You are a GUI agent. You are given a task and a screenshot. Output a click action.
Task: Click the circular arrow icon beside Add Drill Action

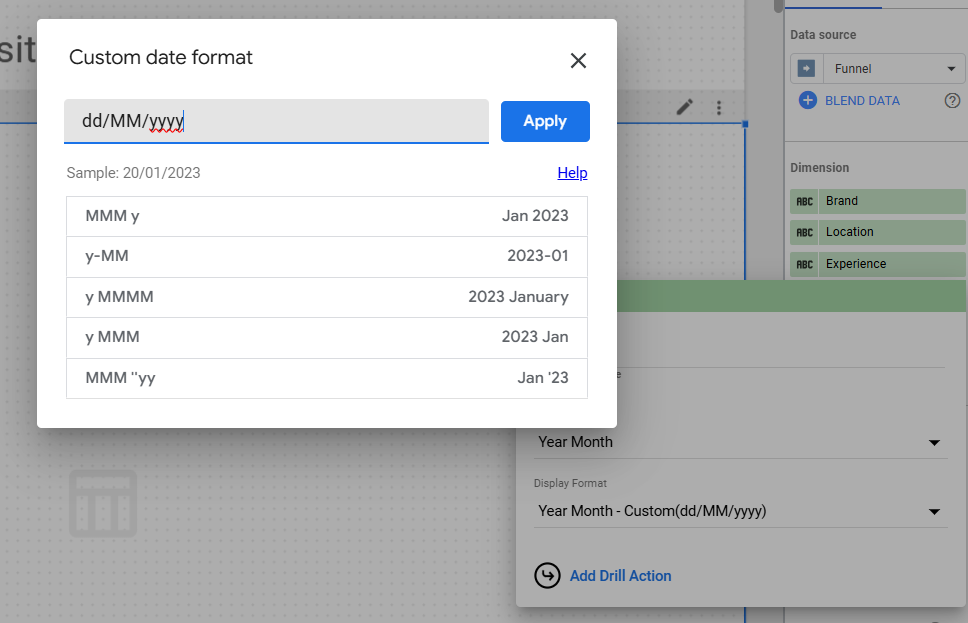point(547,576)
